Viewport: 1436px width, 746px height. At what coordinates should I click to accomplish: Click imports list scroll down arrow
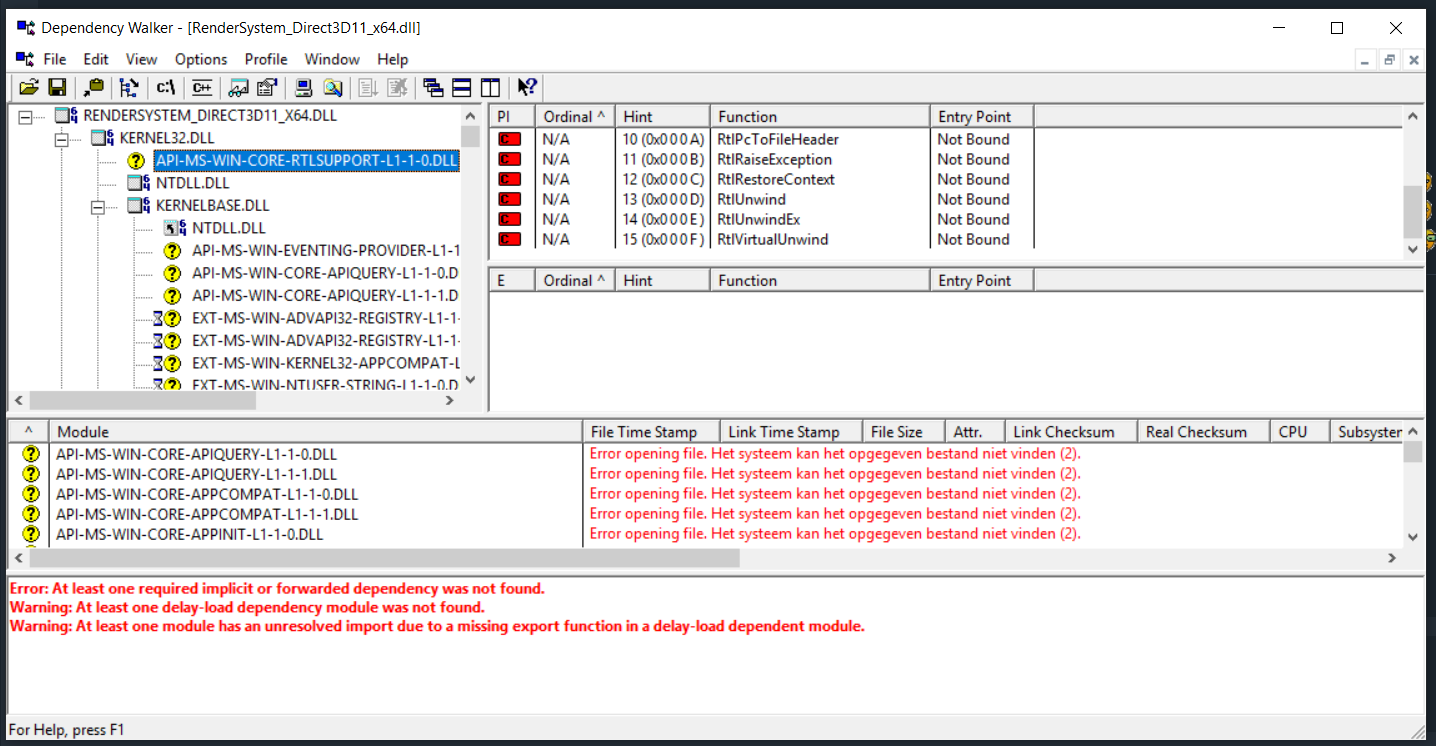(1413, 250)
